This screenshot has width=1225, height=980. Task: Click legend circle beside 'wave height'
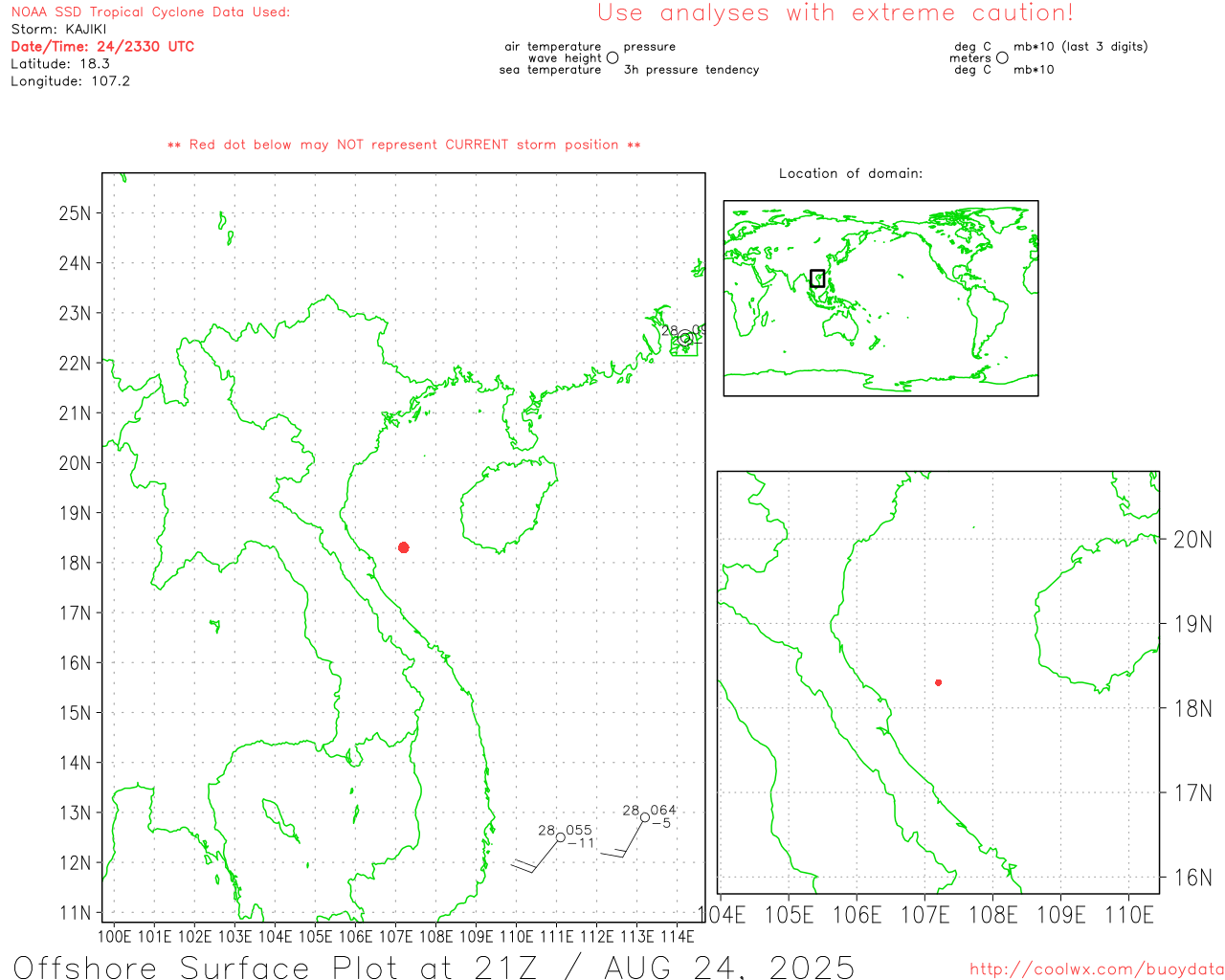[612, 58]
